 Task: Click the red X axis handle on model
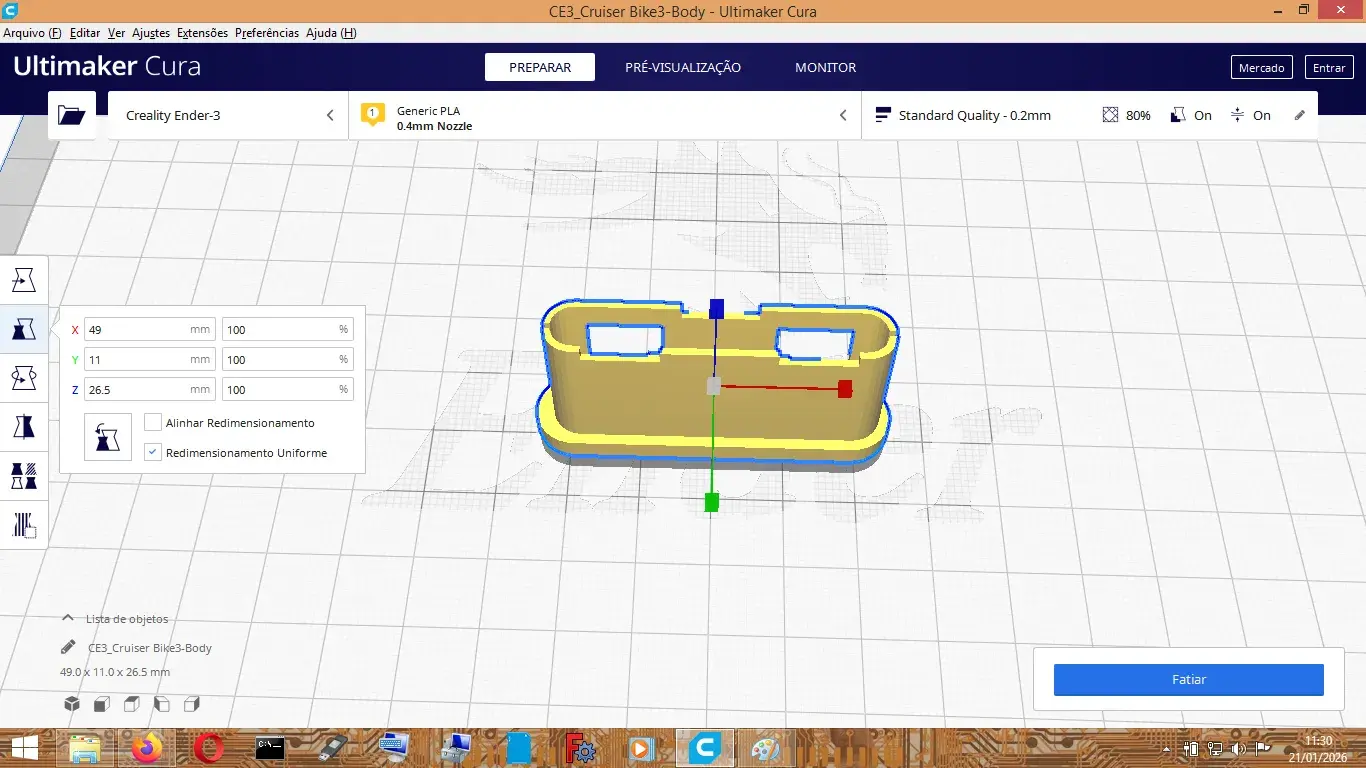tap(845, 388)
